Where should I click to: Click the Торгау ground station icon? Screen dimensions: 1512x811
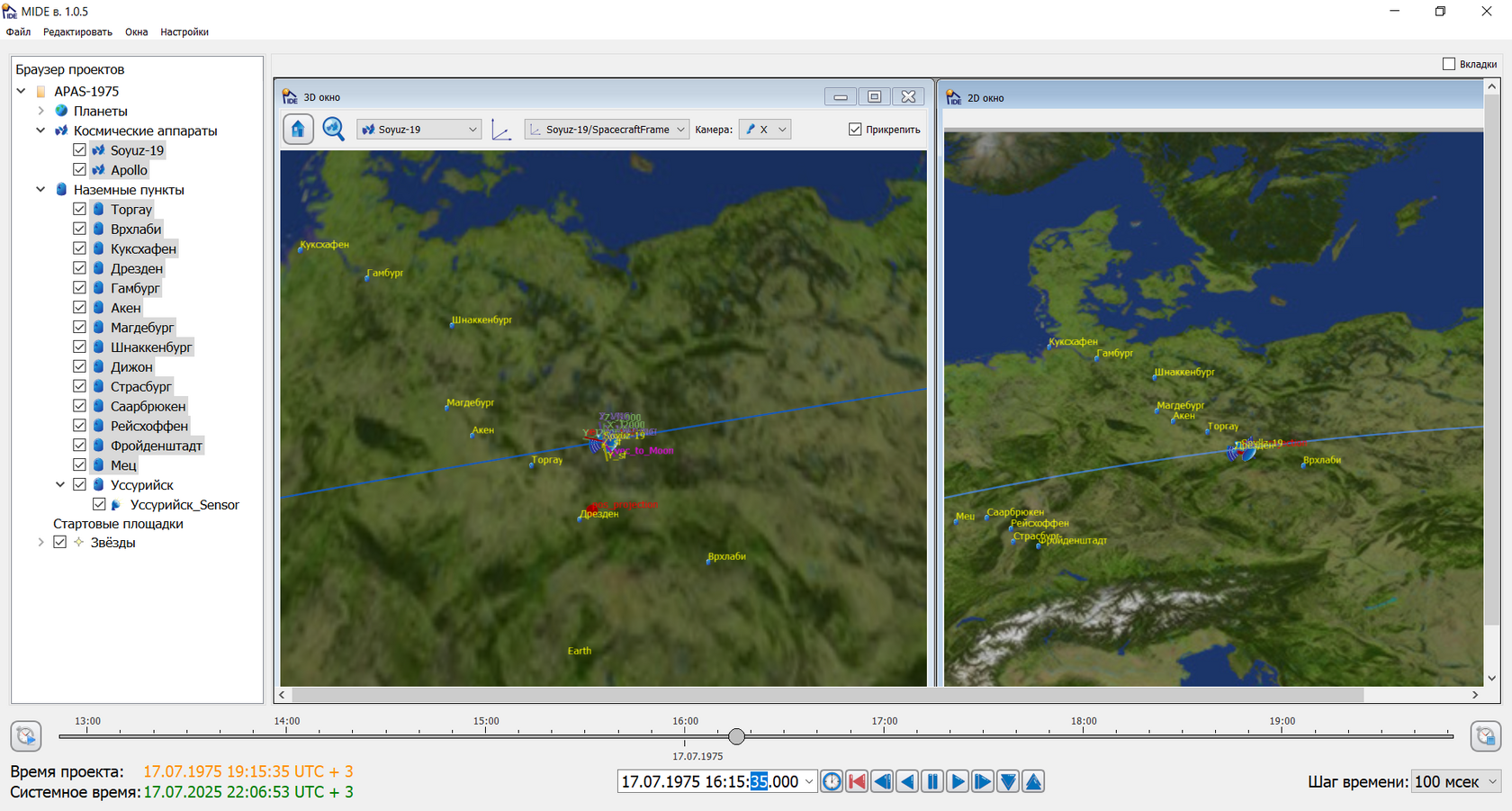click(99, 210)
